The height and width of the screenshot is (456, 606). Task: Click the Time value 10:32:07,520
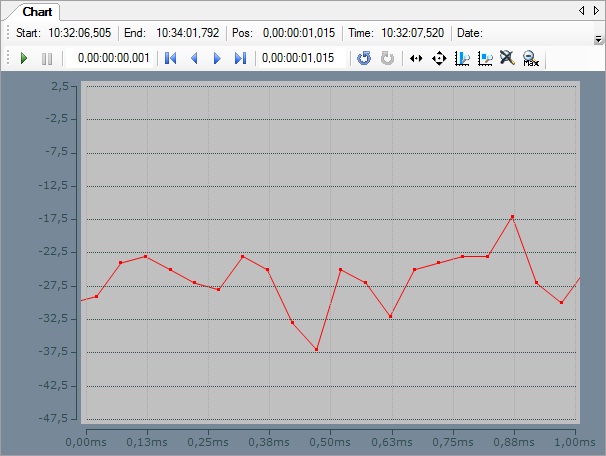pyautogui.click(x=413, y=33)
